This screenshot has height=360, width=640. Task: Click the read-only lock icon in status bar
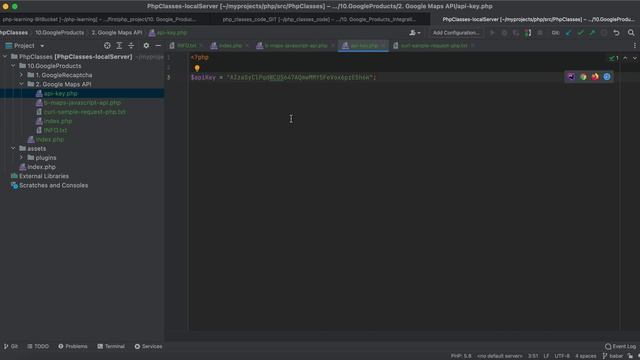click(630, 356)
